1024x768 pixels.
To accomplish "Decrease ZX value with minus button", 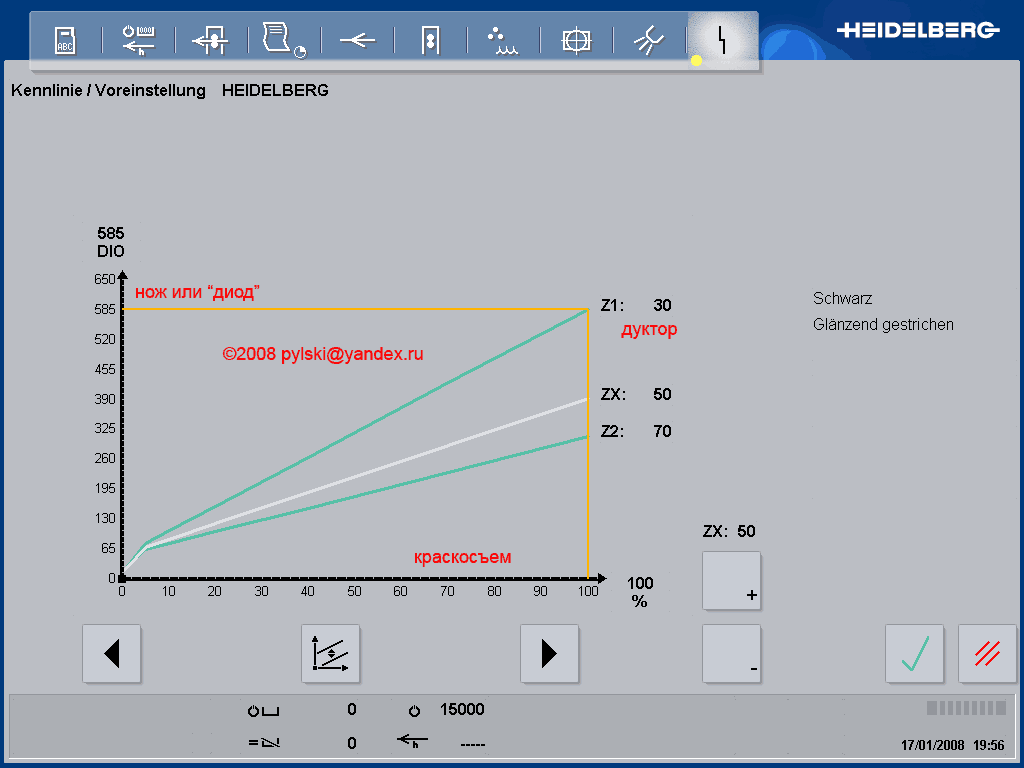I will (731, 654).
